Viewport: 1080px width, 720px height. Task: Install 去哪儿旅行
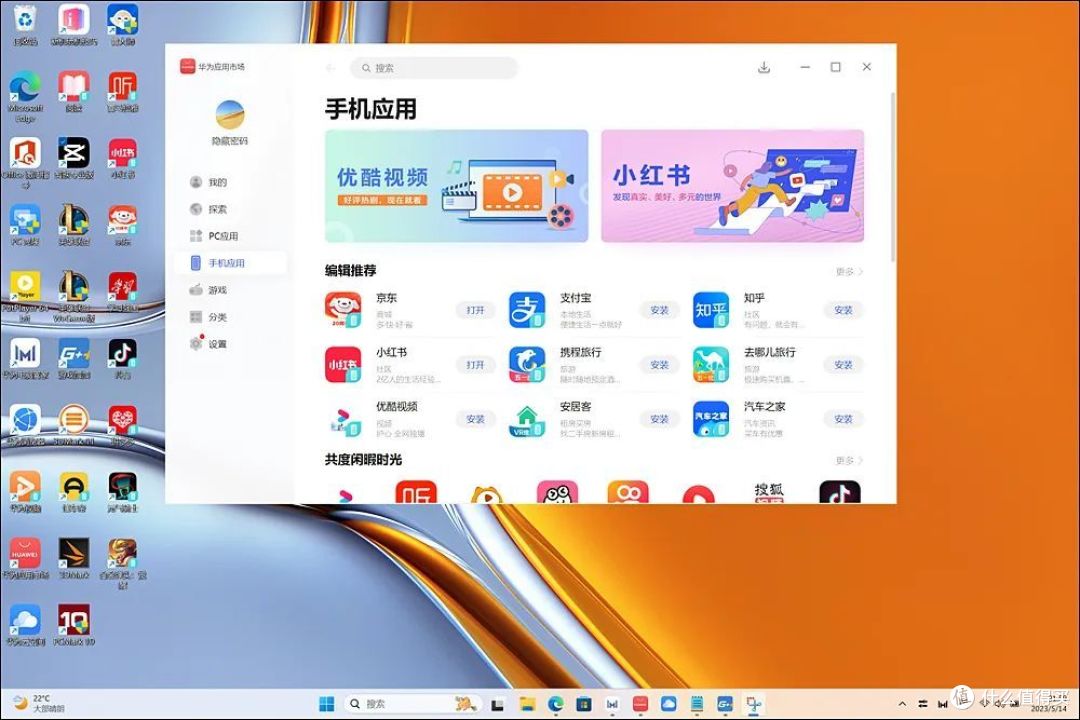[843, 364]
